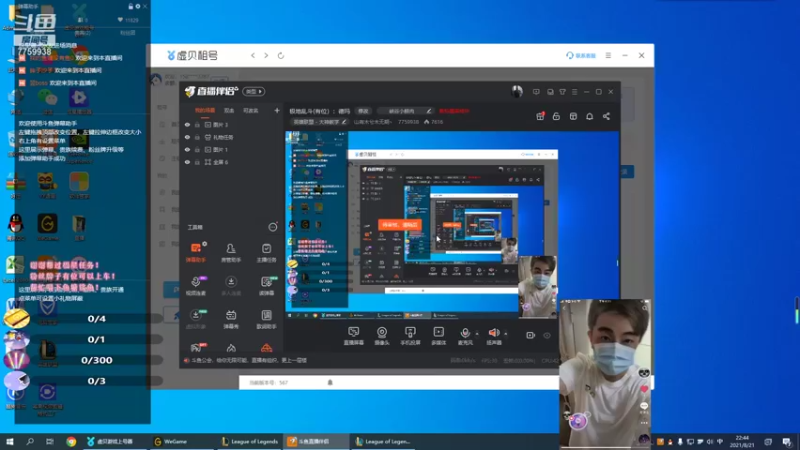800x450 pixels.
Task: Switch to the third scene tab
Action: click(x=251, y=110)
